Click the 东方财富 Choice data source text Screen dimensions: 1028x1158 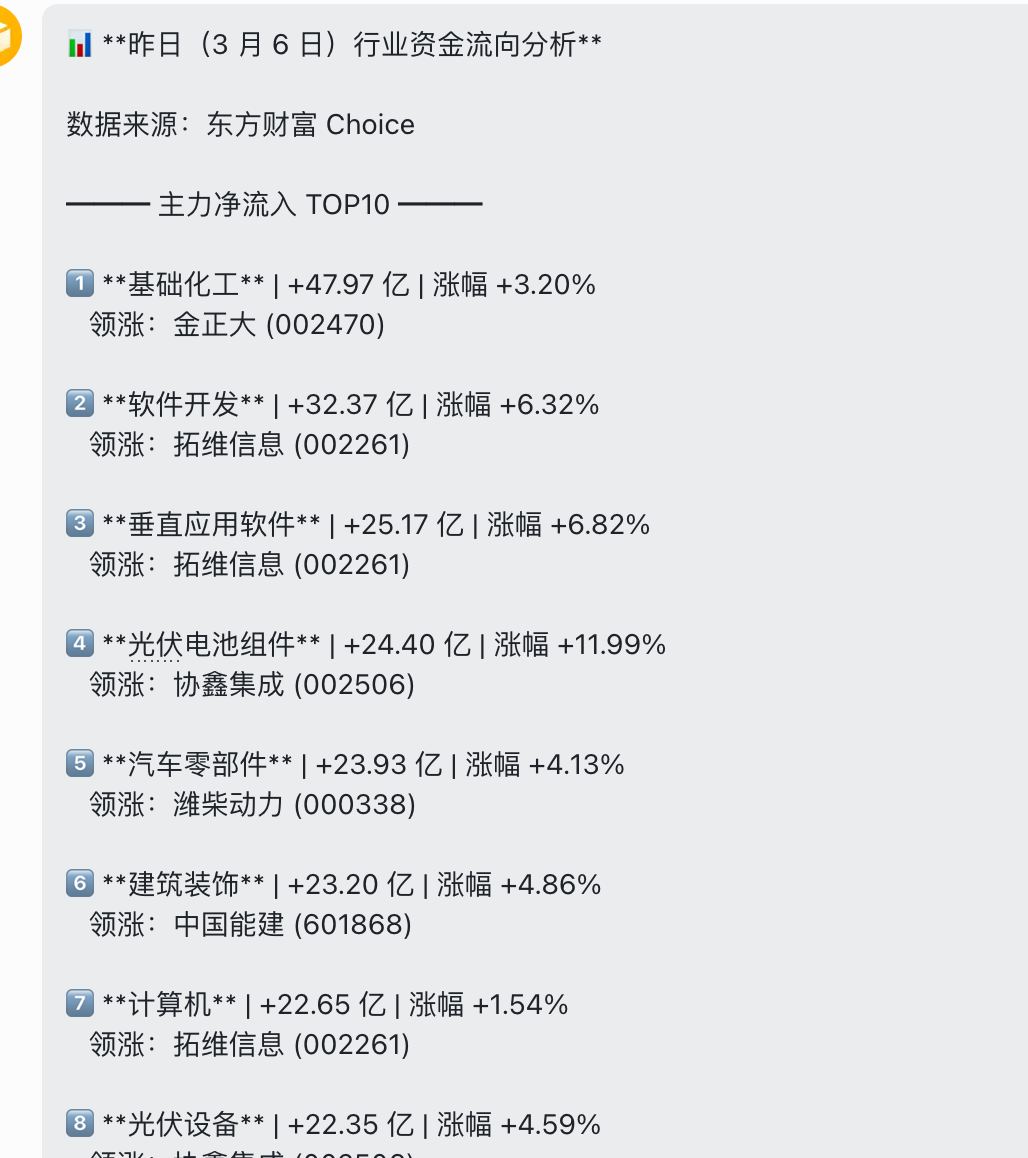pos(310,125)
